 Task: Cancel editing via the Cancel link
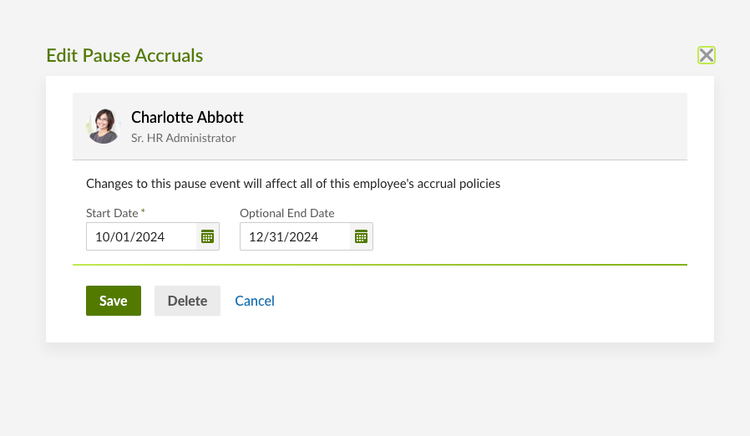pos(254,301)
